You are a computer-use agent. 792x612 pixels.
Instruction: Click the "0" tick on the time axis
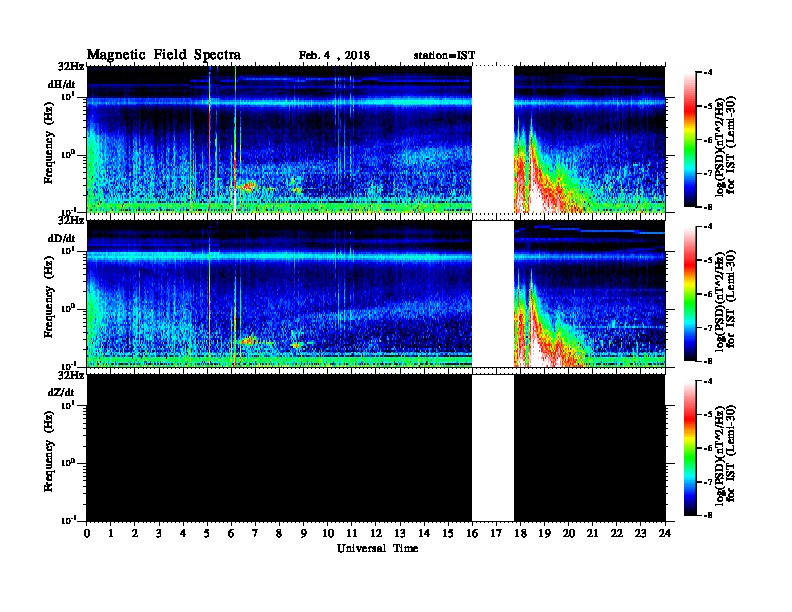tap(87, 533)
